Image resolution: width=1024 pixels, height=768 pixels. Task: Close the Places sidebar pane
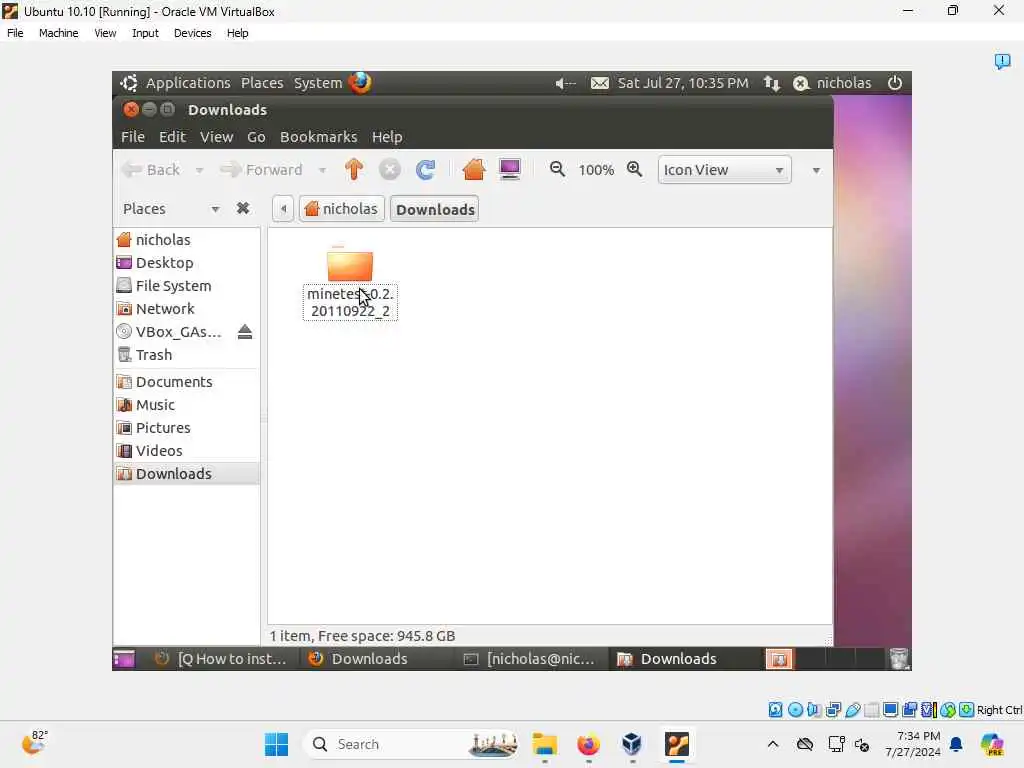[x=242, y=208]
